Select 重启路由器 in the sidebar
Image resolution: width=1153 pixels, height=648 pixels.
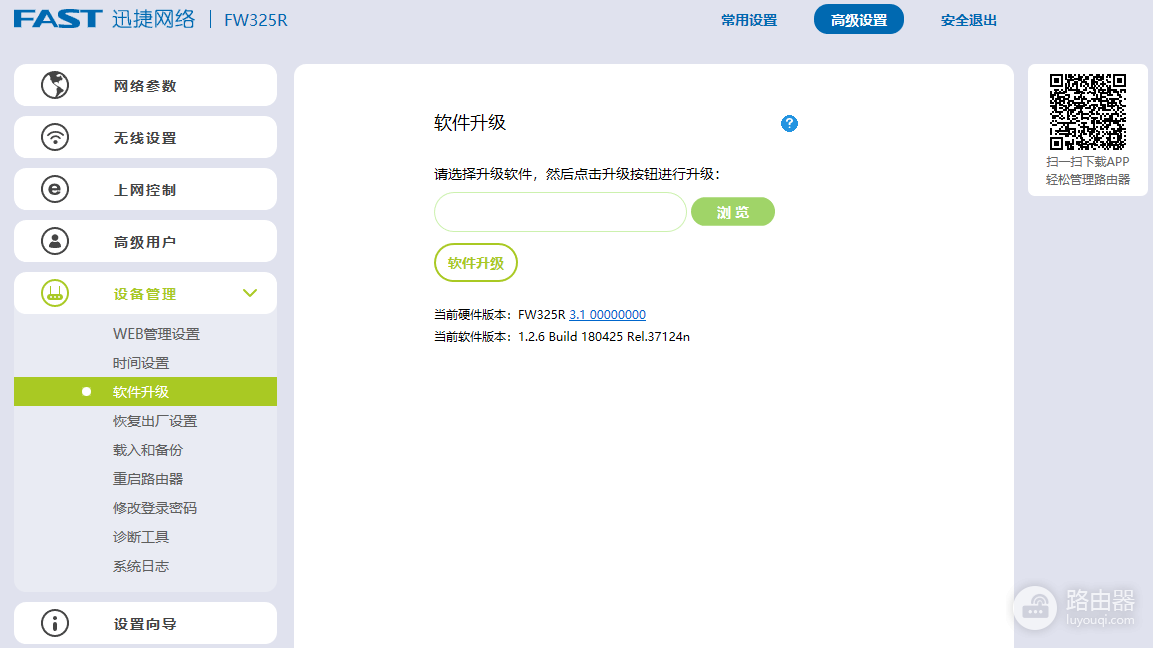click(148, 480)
